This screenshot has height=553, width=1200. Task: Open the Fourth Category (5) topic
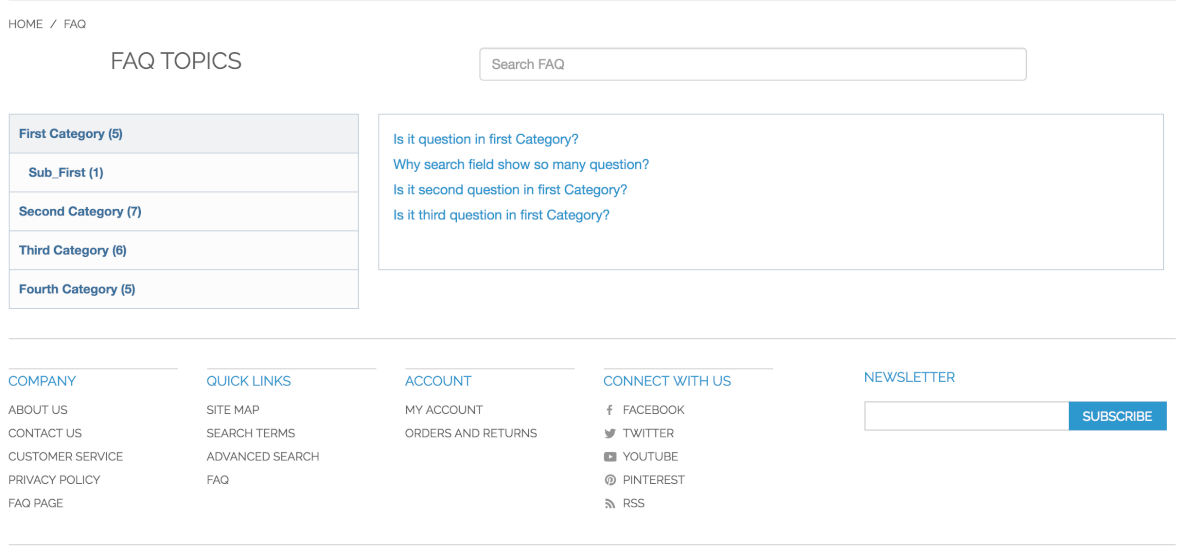click(x=77, y=290)
